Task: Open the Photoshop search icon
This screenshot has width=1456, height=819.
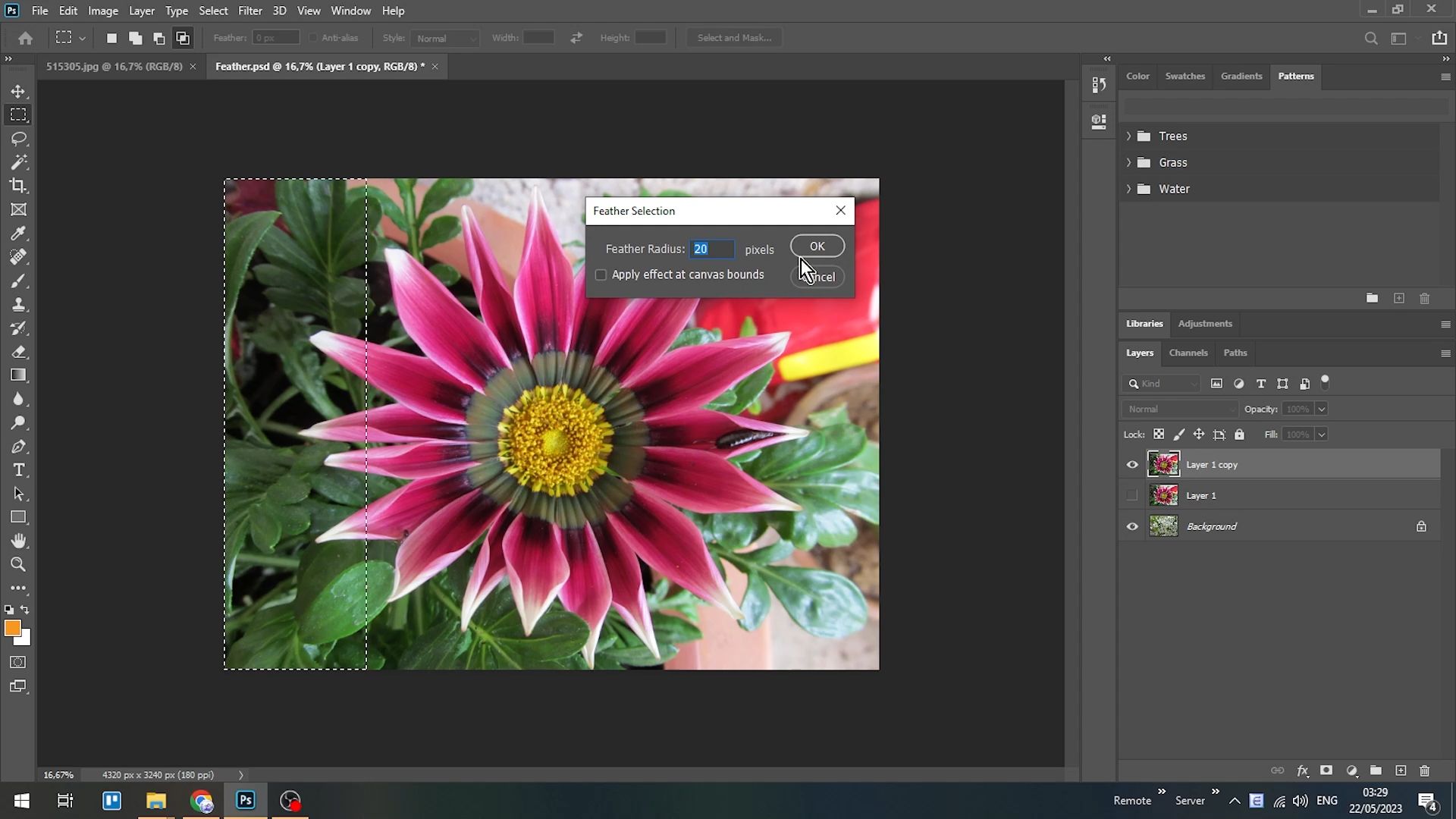Action: point(1371,38)
